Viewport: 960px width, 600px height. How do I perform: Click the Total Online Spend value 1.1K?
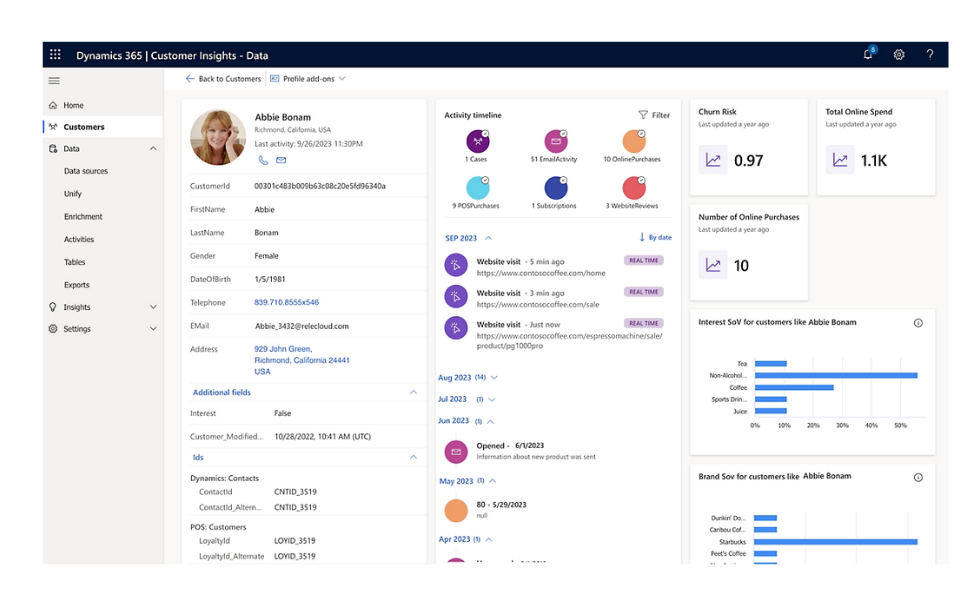(874, 161)
